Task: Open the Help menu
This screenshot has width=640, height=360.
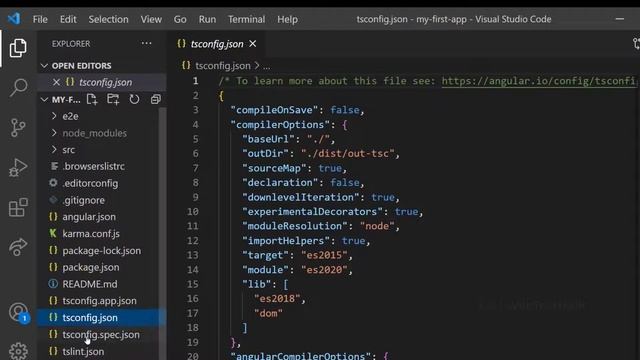Action: pos(287,19)
